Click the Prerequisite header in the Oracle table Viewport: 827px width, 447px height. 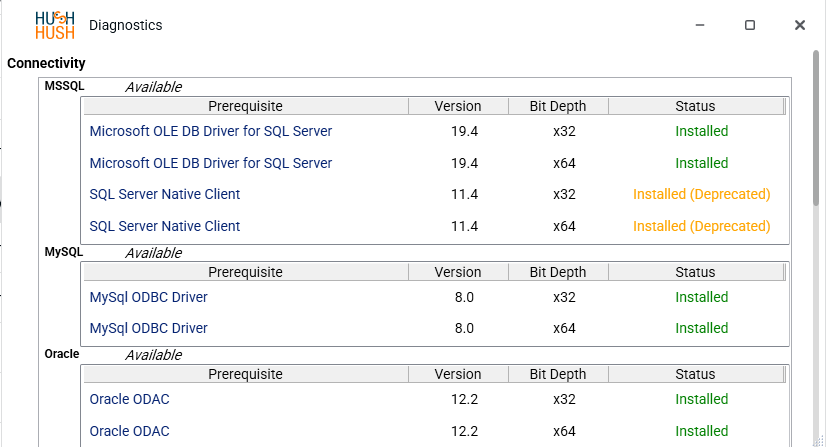(x=245, y=374)
